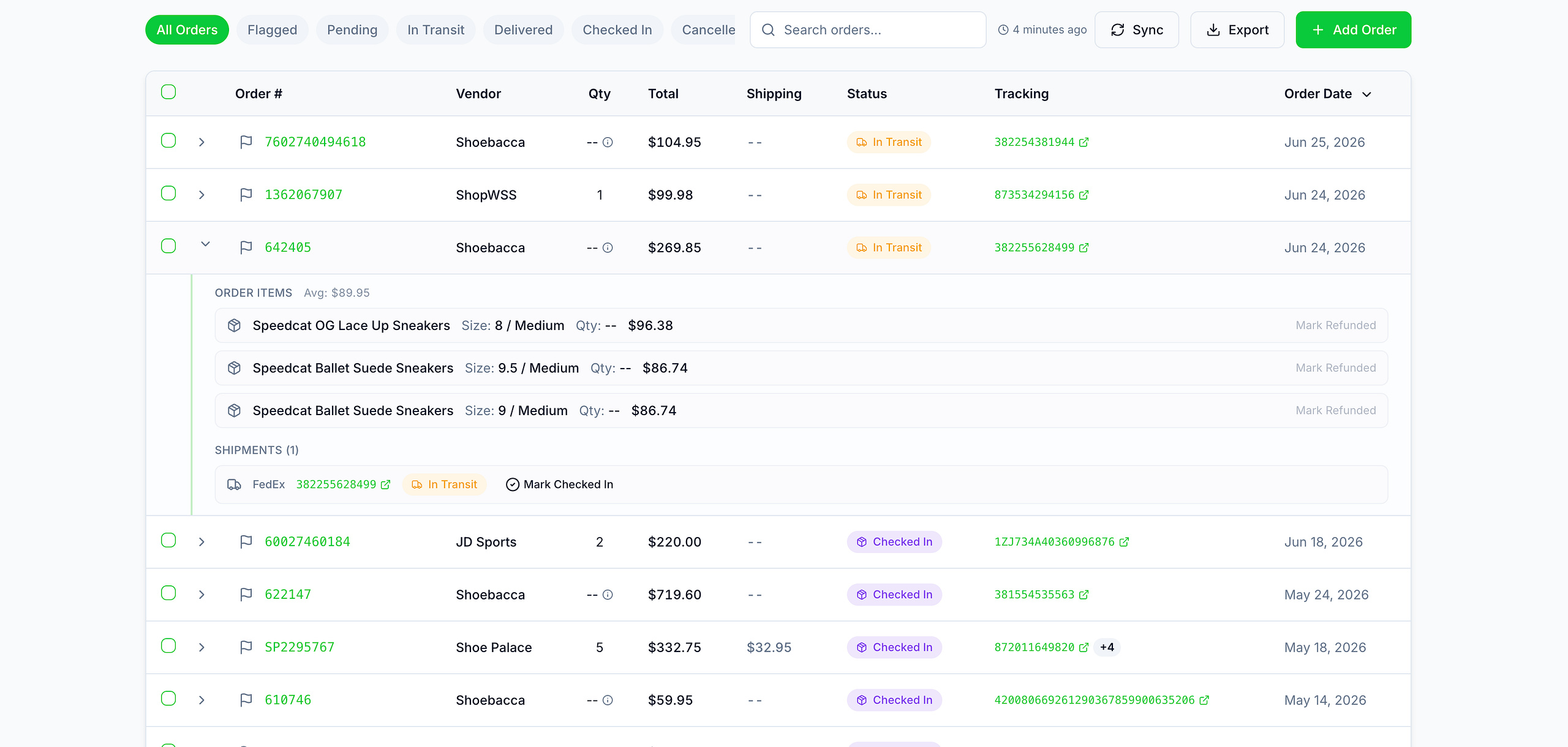Screen dimensions: 1568x747
Task: Select checkbox for order 60027460184
Action: coord(168,540)
